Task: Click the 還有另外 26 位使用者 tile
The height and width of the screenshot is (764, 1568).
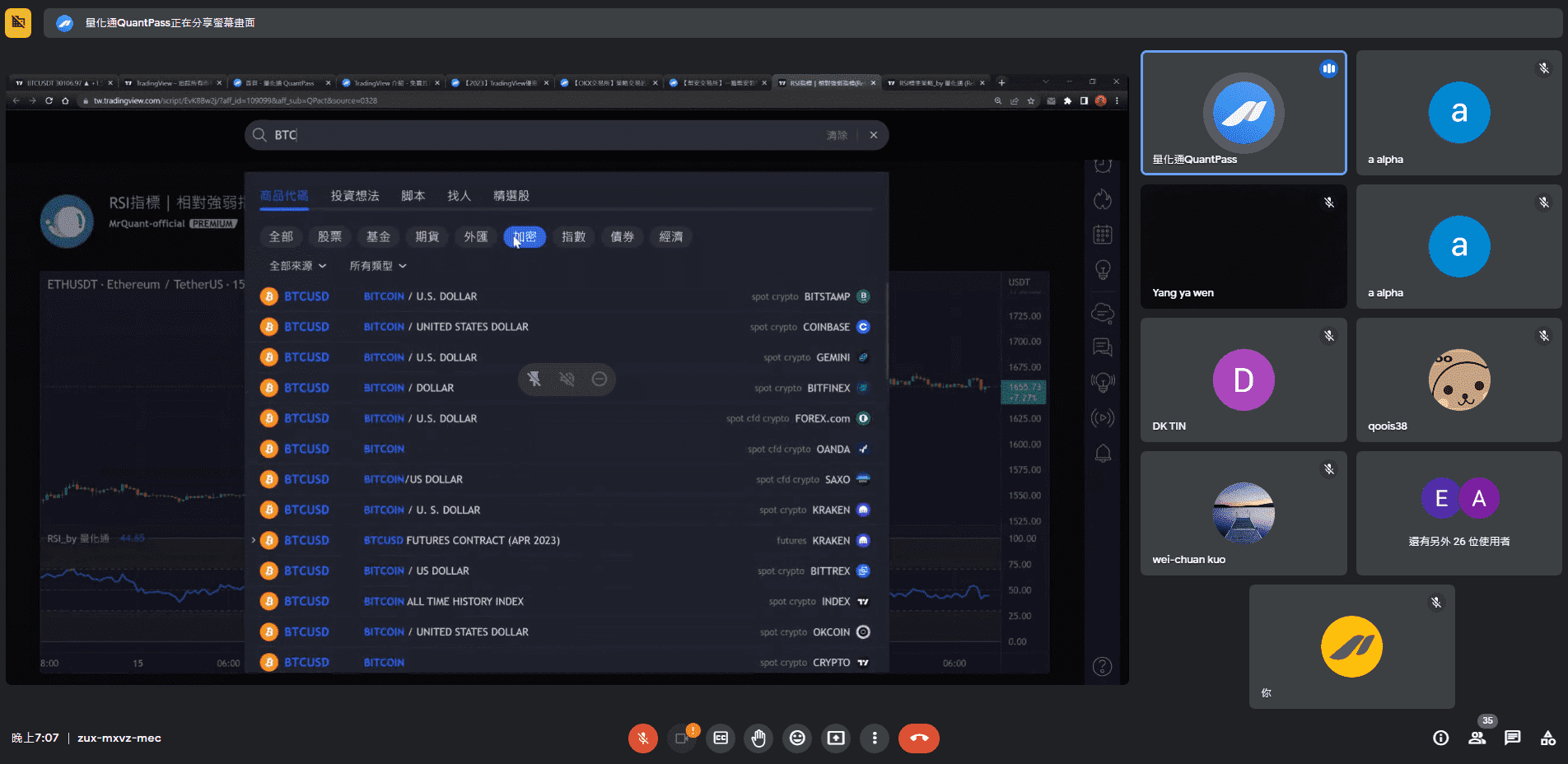Action: 1458,513
